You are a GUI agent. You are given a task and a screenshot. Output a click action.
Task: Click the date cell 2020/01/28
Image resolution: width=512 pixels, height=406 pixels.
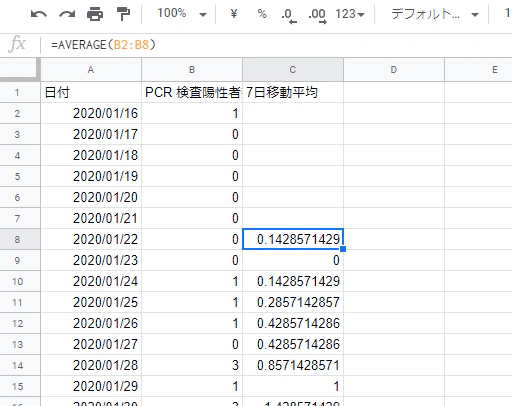(91, 365)
